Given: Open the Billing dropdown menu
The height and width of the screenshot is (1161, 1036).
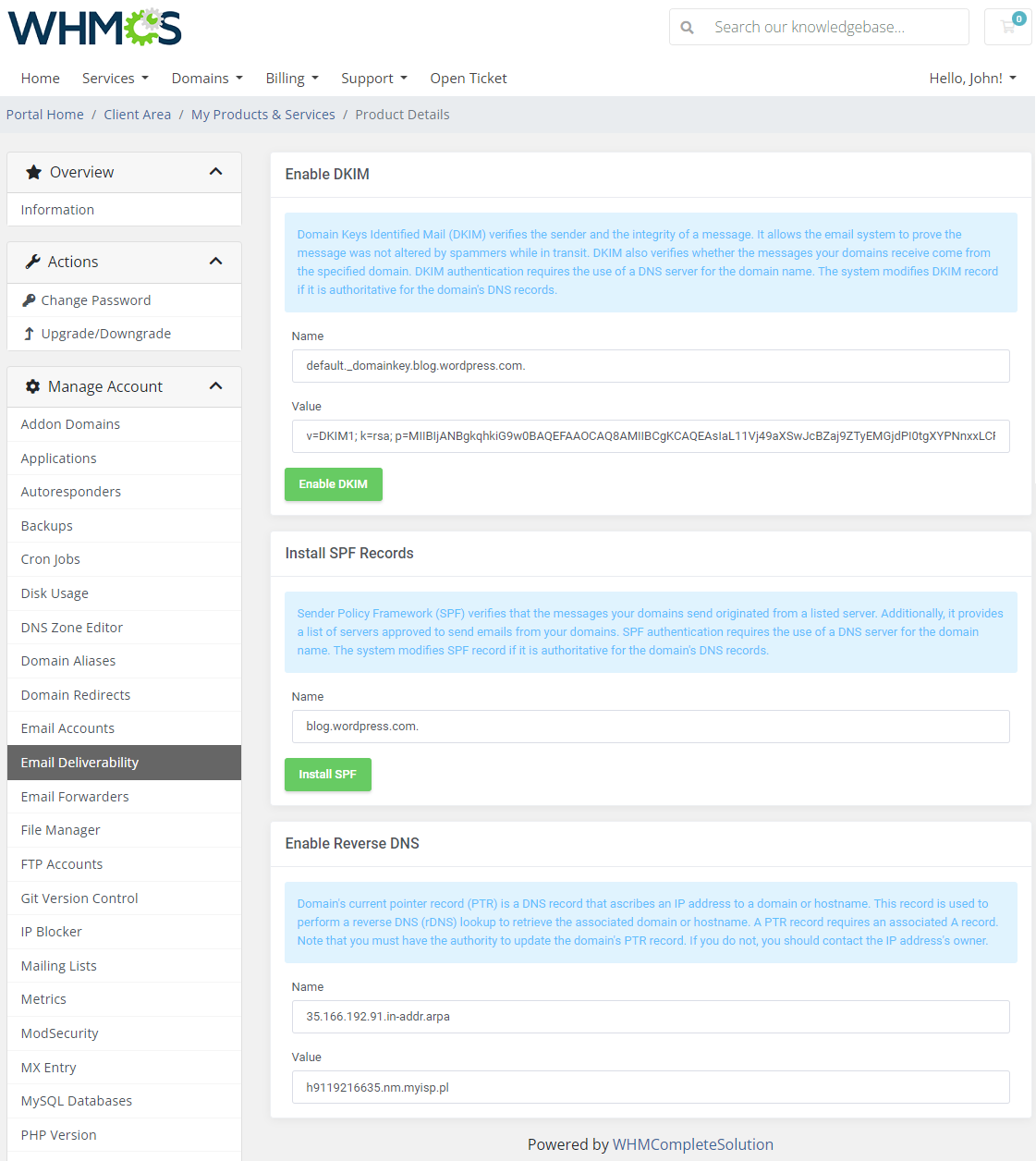Looking at the screenshot, I should click(292, 79).
